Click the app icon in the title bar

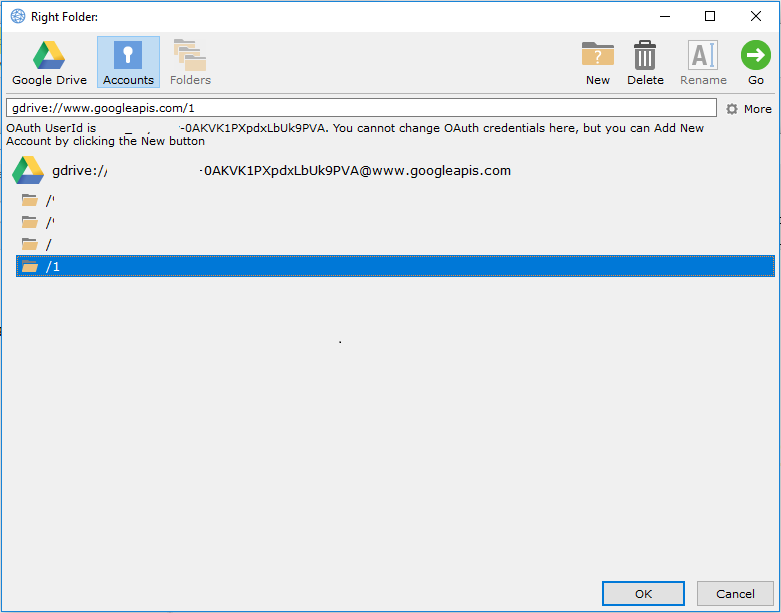click(17, 16)
